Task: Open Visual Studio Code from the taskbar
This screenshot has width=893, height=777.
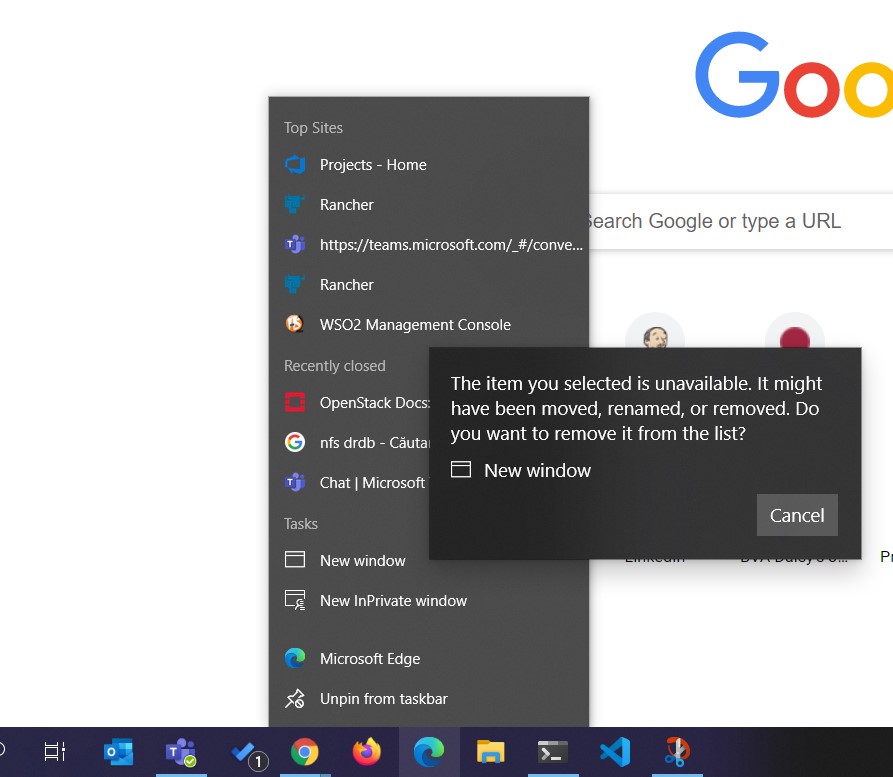Action: pyautogui.click(x=614, y=751)
